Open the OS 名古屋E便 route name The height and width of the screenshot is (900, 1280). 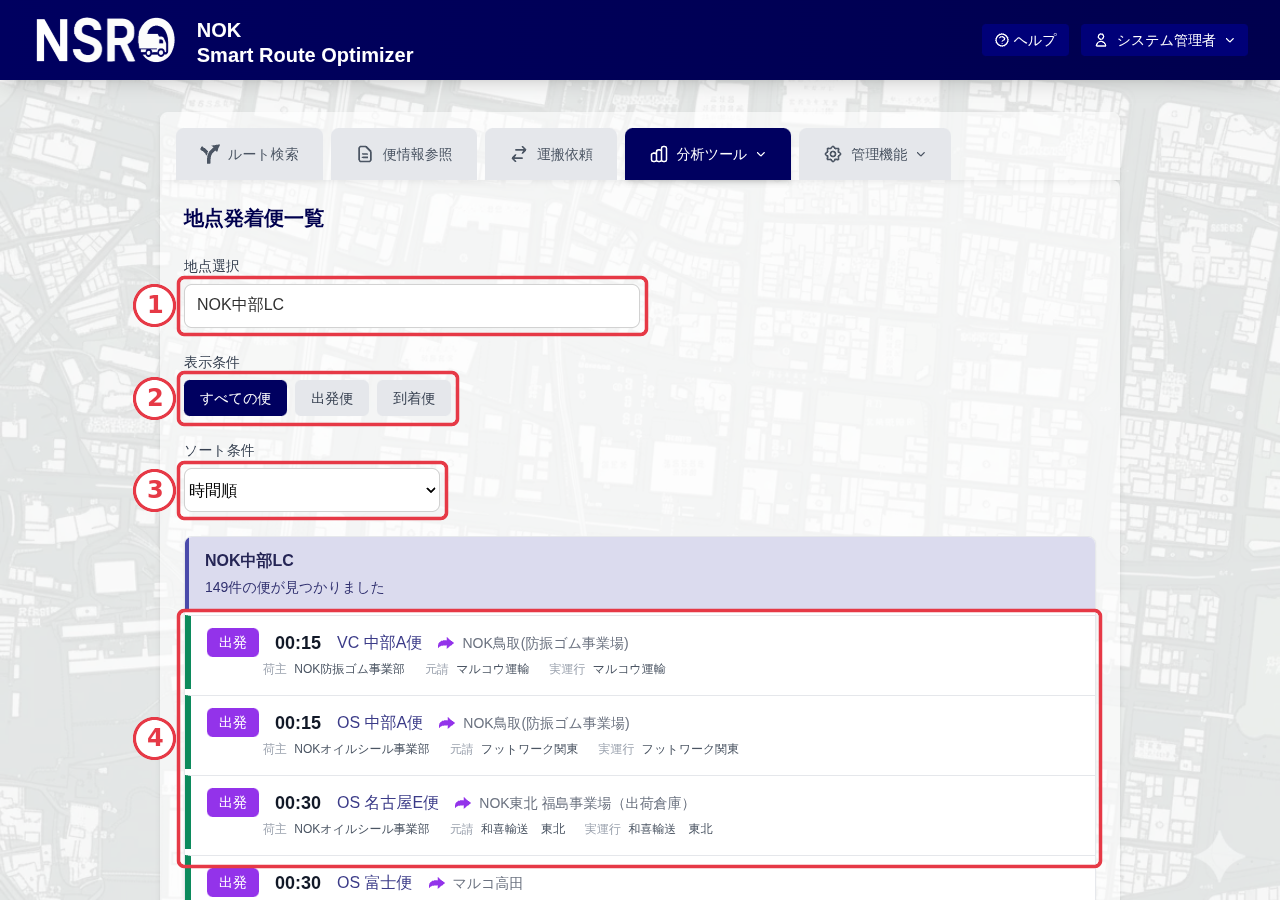(x=388, y=803)
